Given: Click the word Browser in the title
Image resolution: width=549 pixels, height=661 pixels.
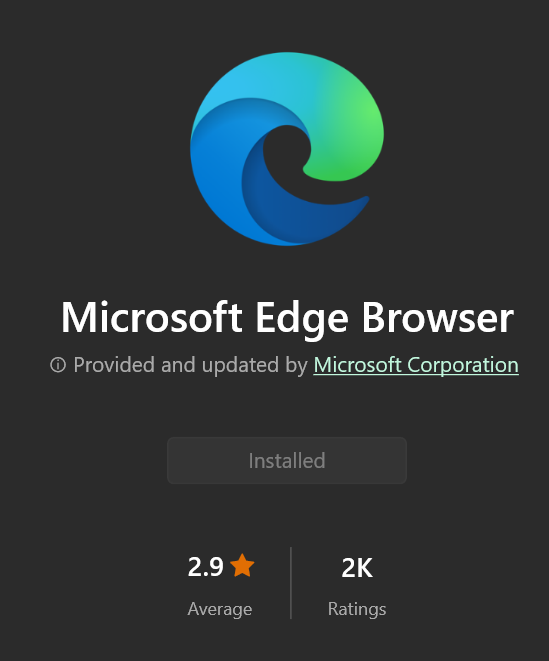Looking at the screenshot, I should [438, 318].
